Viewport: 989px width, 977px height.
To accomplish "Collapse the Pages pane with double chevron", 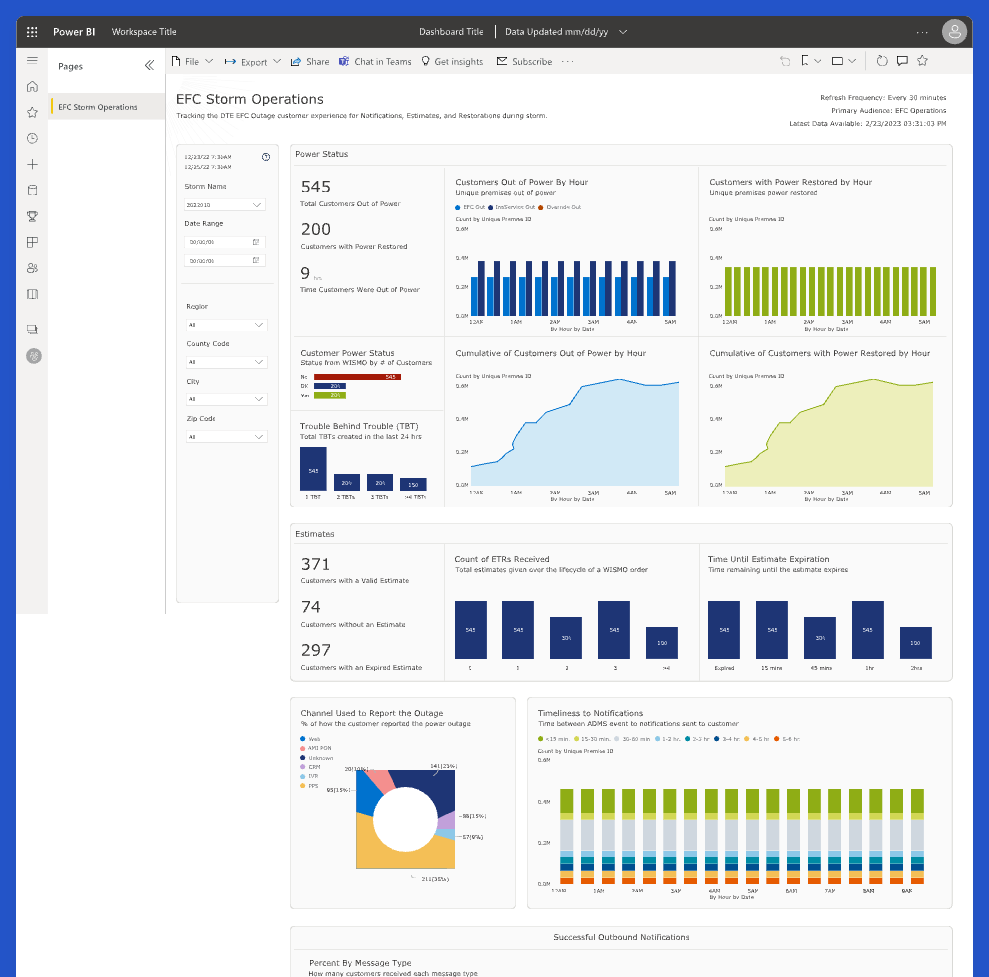I will [149, 65].
